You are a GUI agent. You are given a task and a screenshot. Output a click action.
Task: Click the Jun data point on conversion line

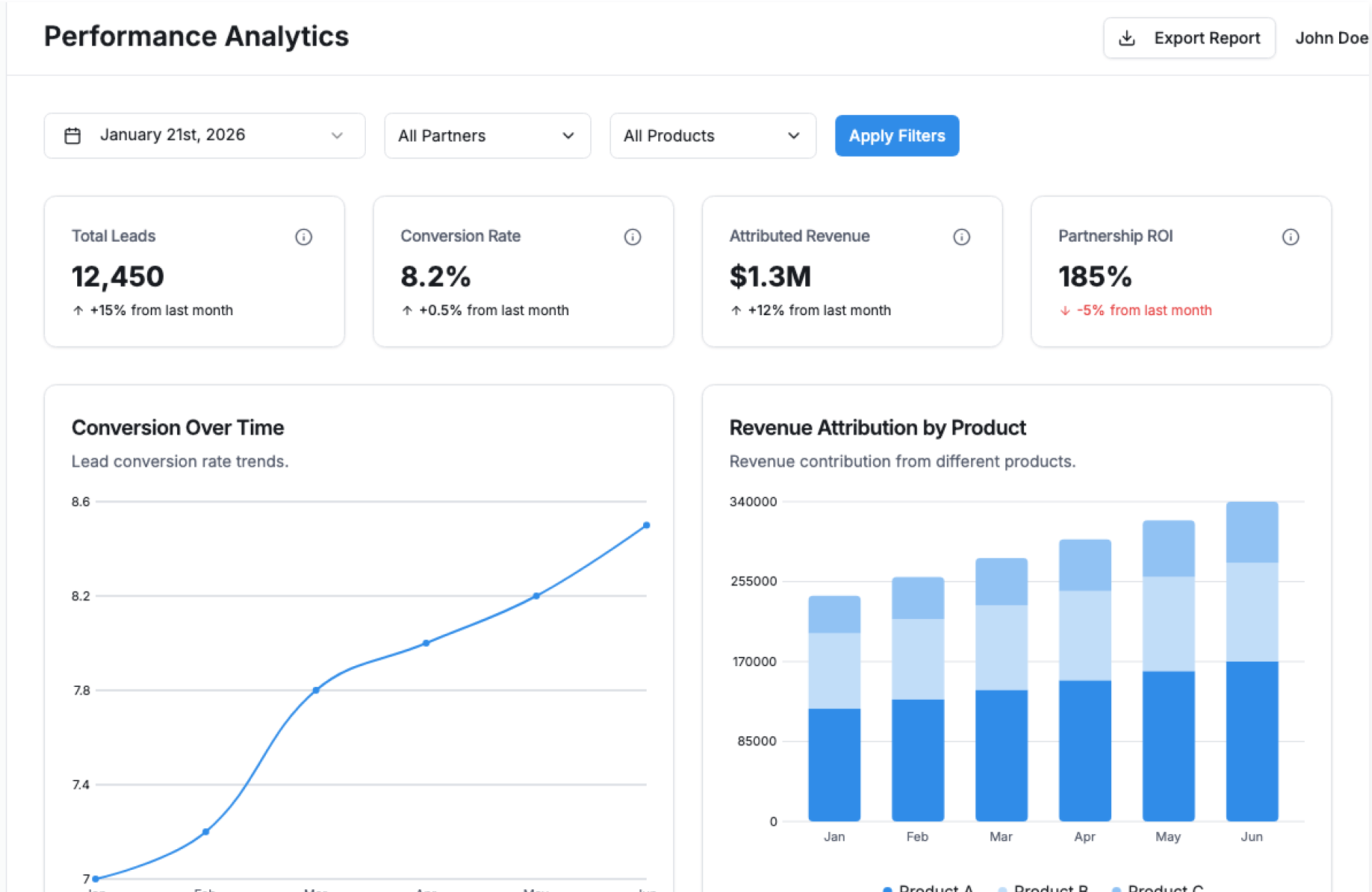pyautogui.click(x=646, y=525)
